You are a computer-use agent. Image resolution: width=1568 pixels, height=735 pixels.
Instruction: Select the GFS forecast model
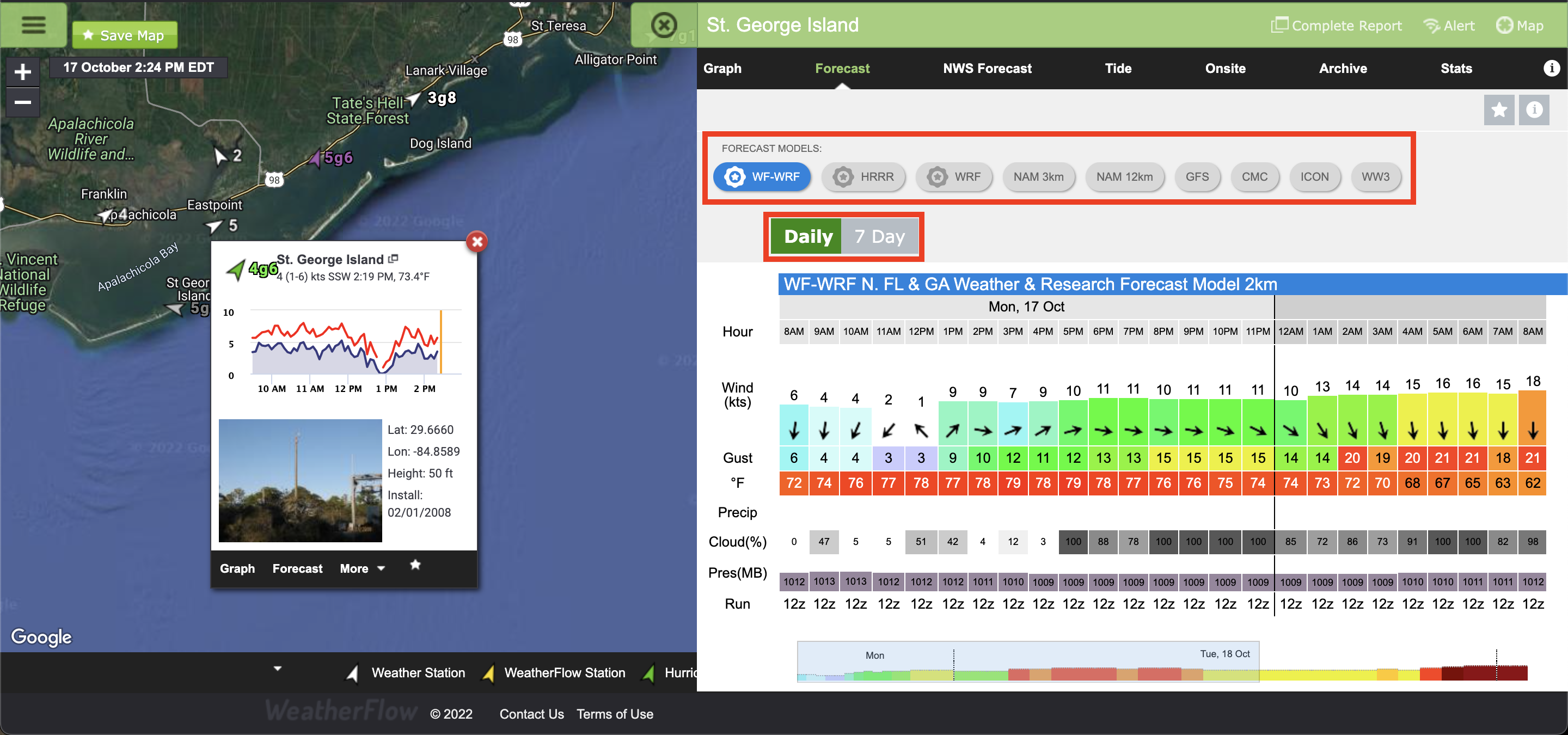click(x=1197, y=177)
